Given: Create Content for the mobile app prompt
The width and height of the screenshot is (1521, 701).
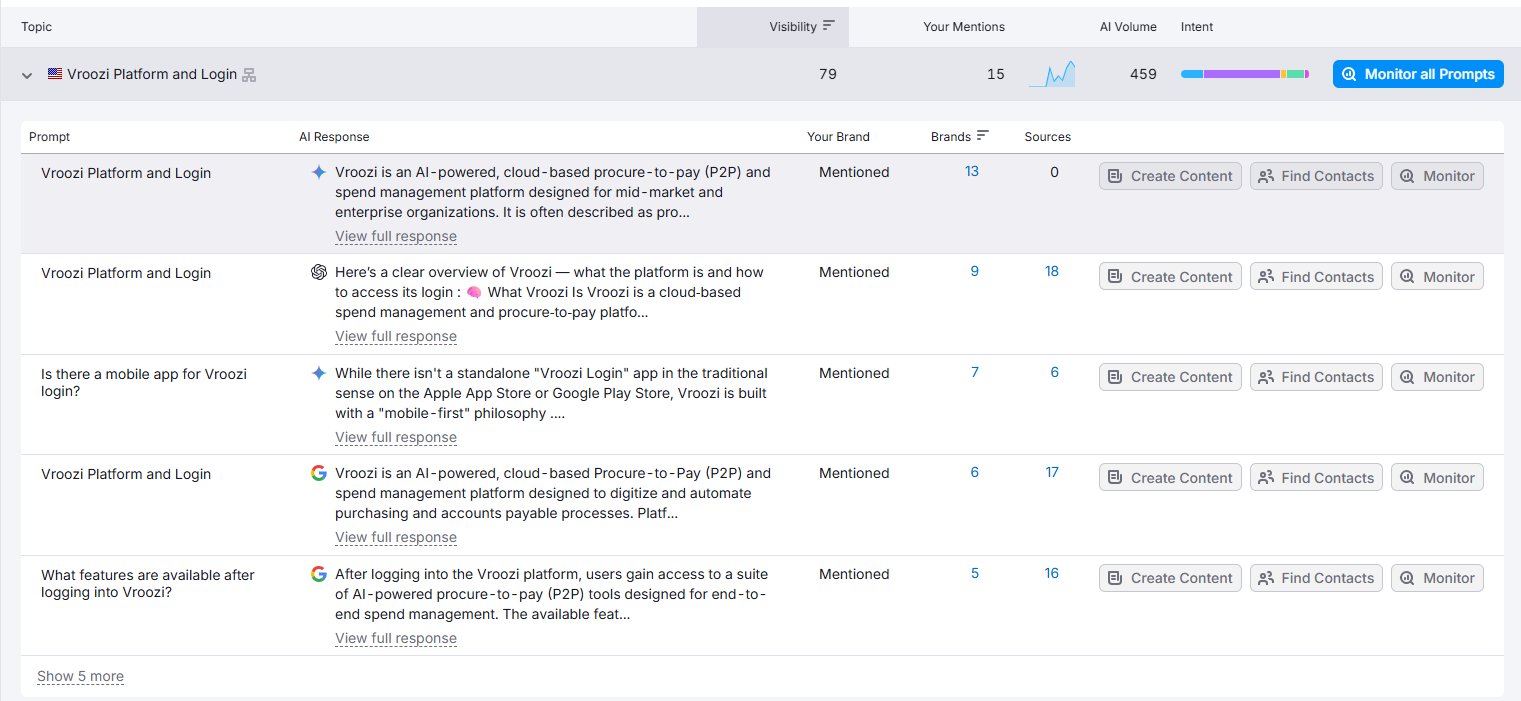Looking at the screenshot, I should 1170,377.
